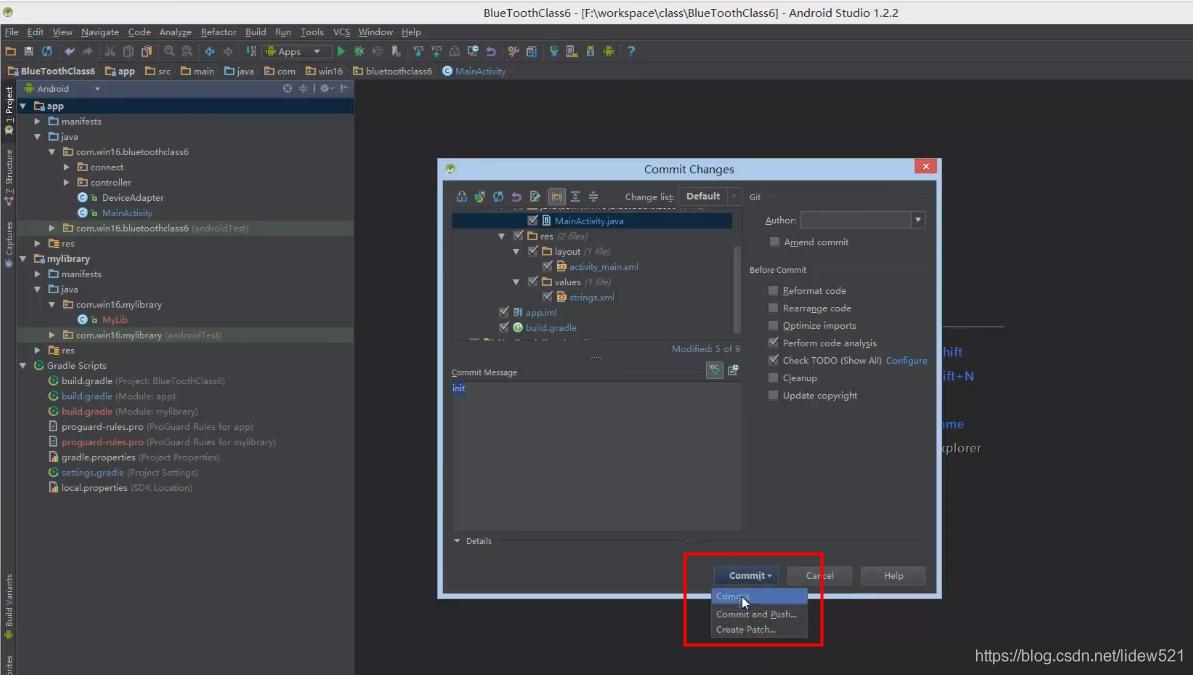The width and height of the screenshot is (1193, 675).
Task: Enable the Amend commit checkbox
Action: point(775,242)
